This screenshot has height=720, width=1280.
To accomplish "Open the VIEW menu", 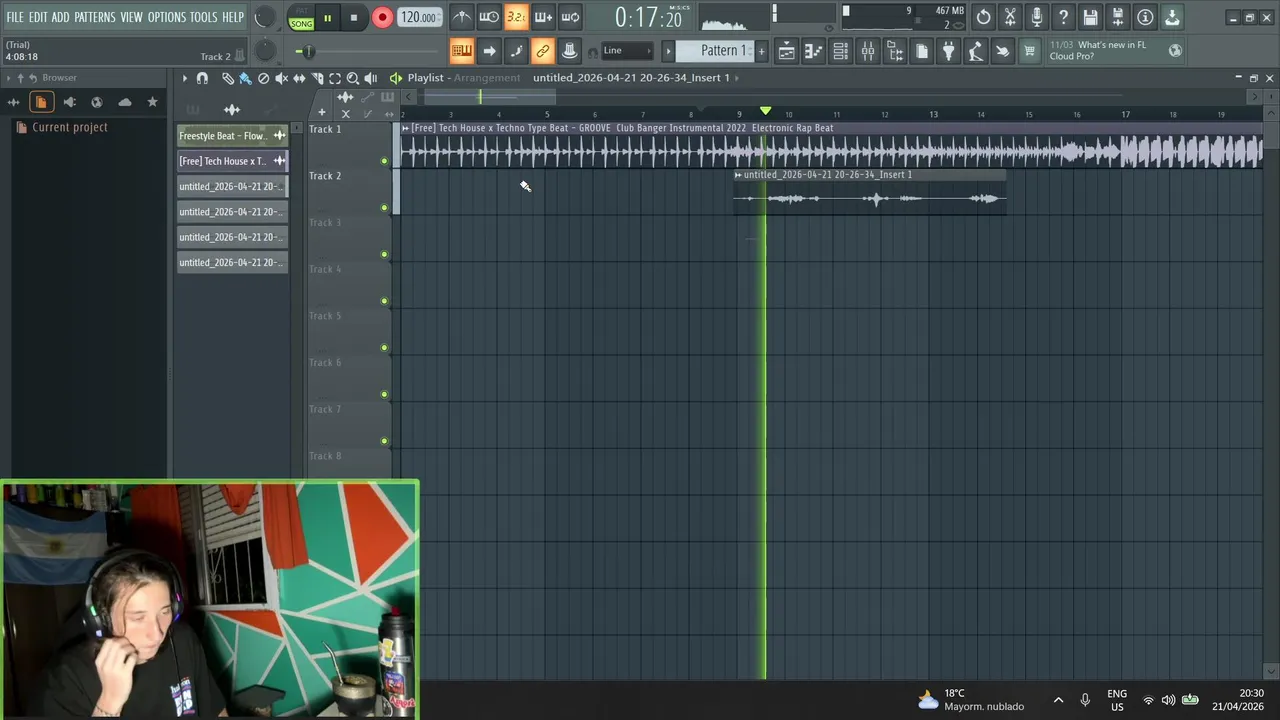I will [x=132, y=17].
